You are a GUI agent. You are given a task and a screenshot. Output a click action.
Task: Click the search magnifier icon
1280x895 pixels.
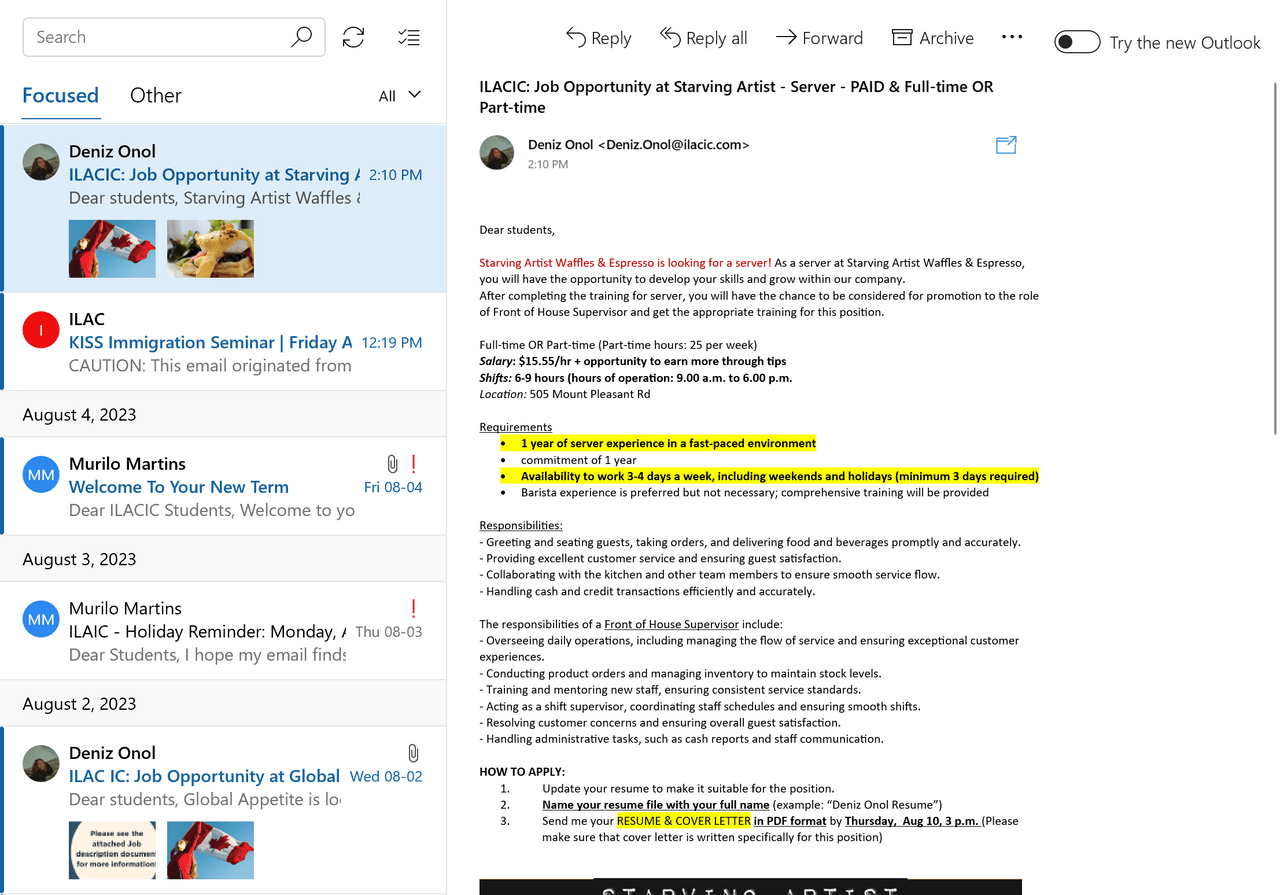[x=301, y=37]
